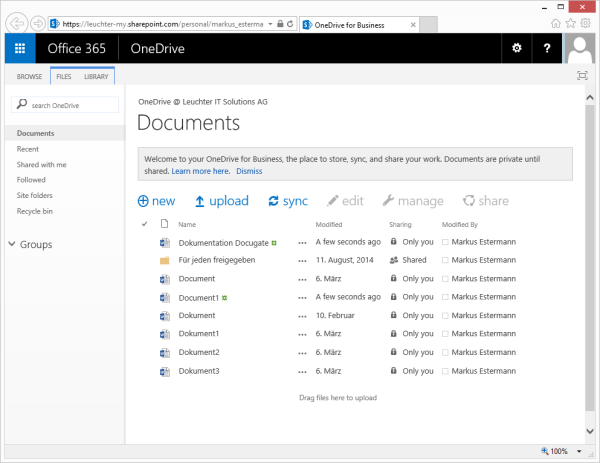Sort by the Sharing column header
This screenshot has height=463, width=600.
[400, 225]
